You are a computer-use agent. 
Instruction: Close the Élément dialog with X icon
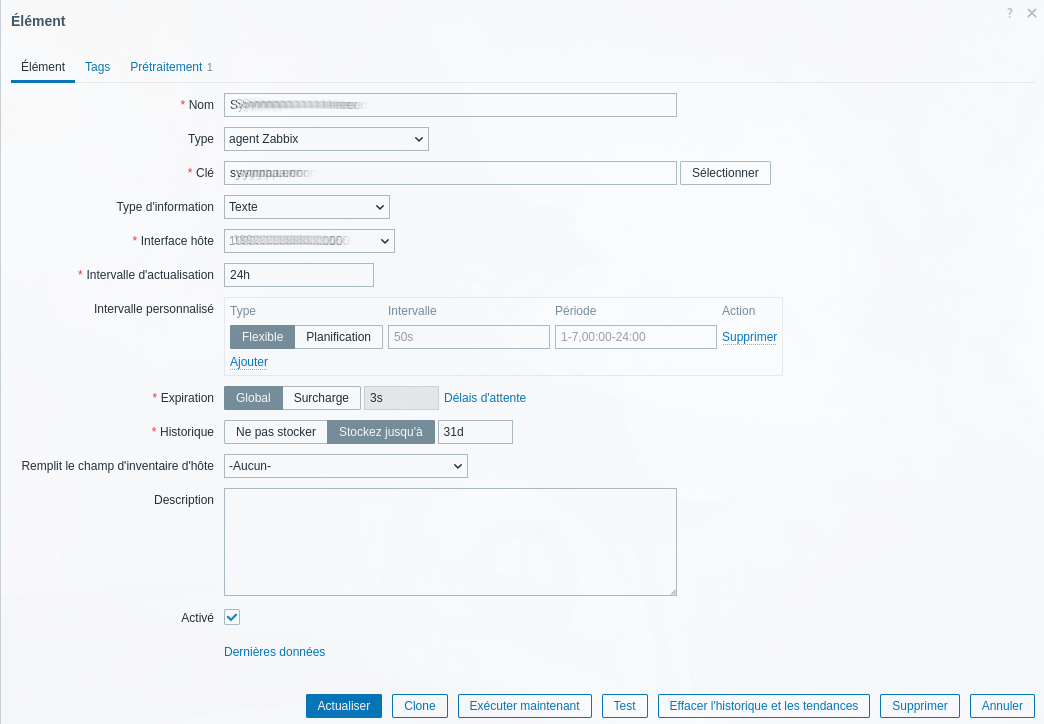1032,13
